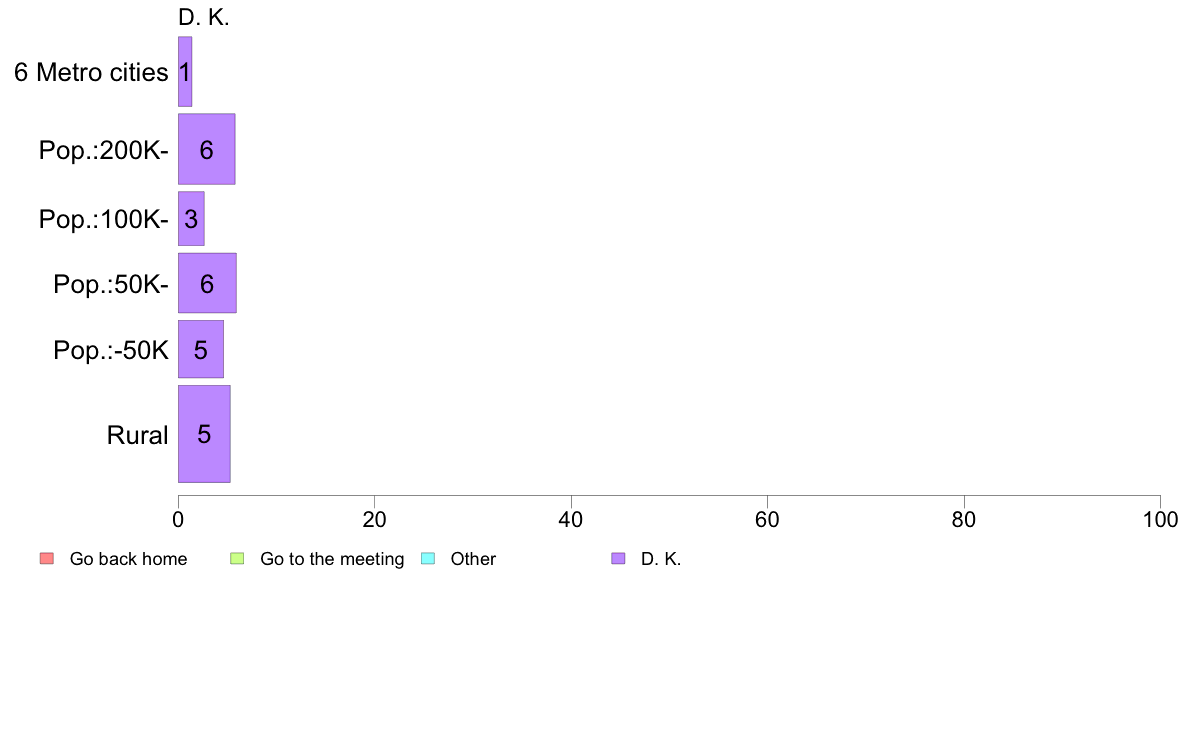Screen dimensions: 1188x736
Task: Click the 6 Metro cities bar
Action: point(185,71)
